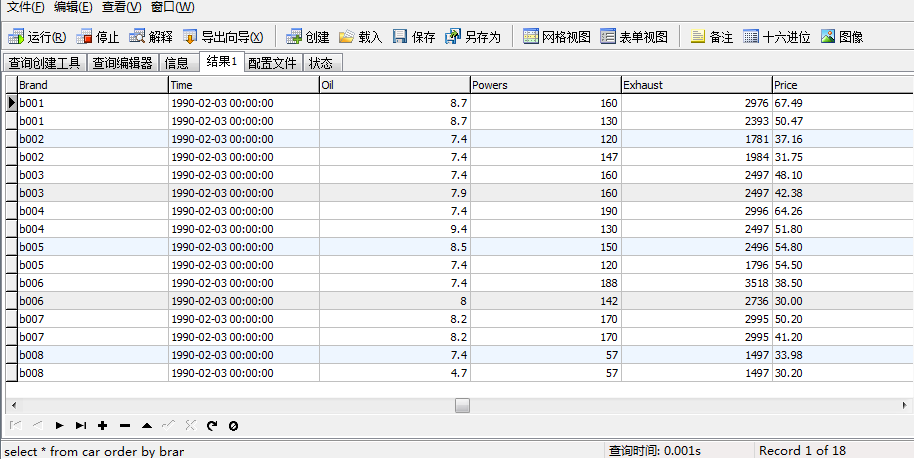Image resolution: width=914 pixels, height=459 pixels.
Task: Click the Memo (备注) icon
Action: click(698, 37)
